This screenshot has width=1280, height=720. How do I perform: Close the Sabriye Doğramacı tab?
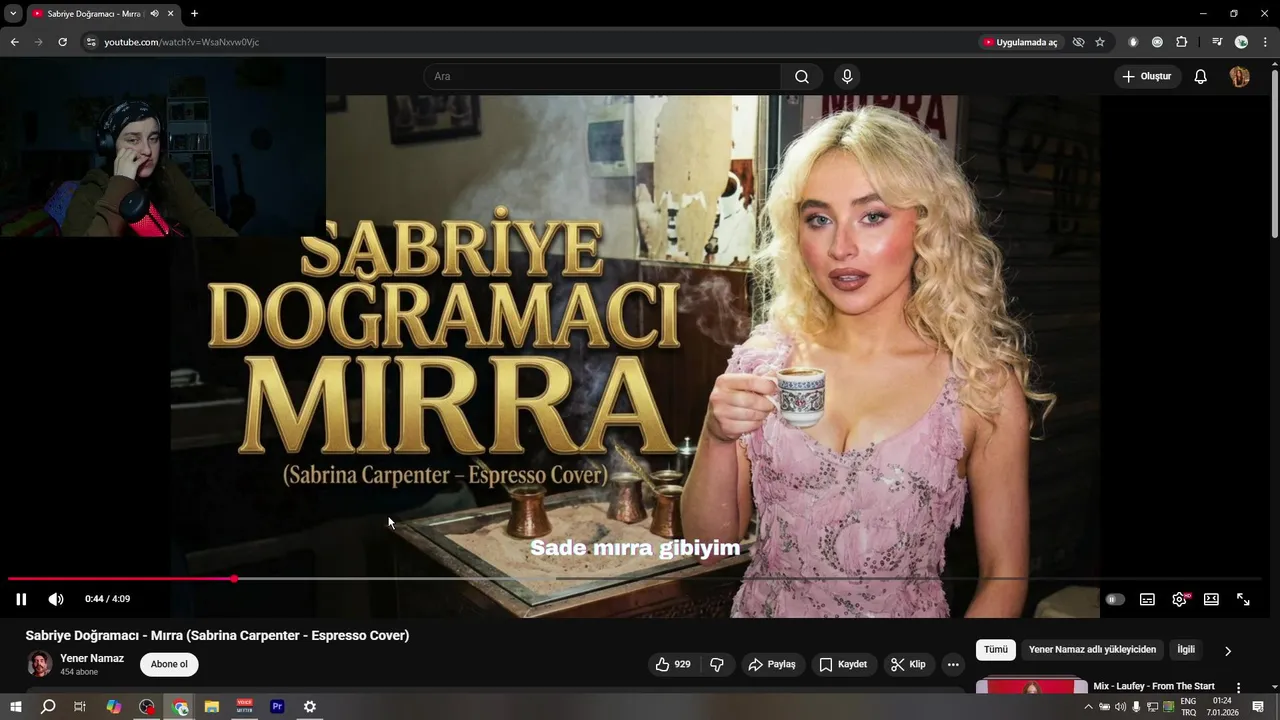171,13
